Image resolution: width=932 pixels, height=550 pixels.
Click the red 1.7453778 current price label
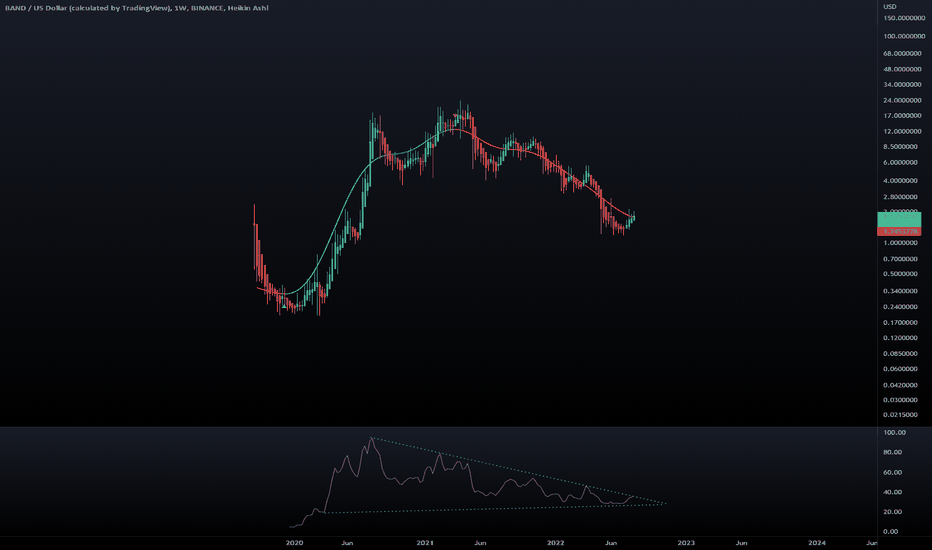[x=899, y=231]
